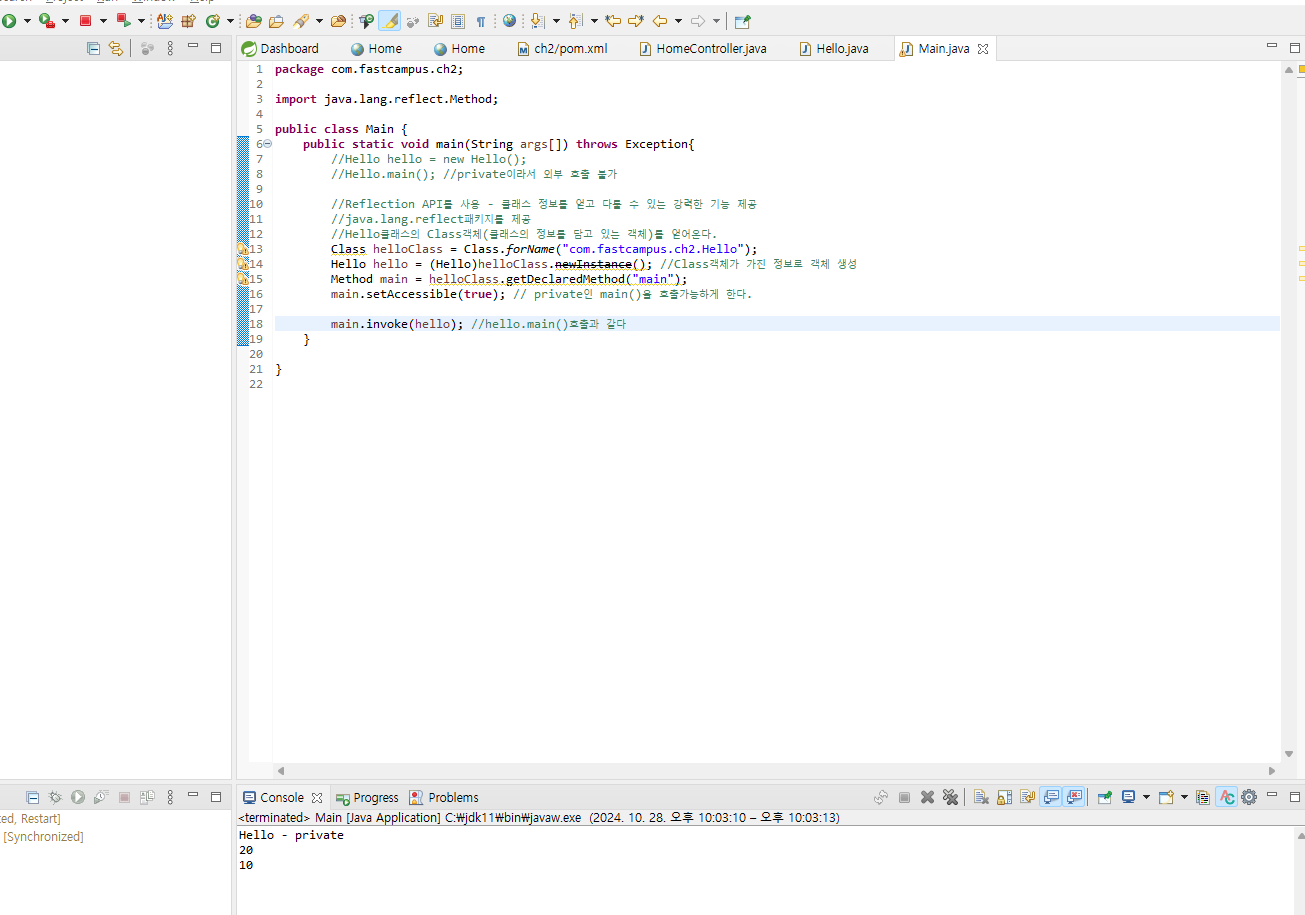Click Clear Console icon
Viewport: 1305px width, 915px height.
pyautogui.click(x=981, y=797)
